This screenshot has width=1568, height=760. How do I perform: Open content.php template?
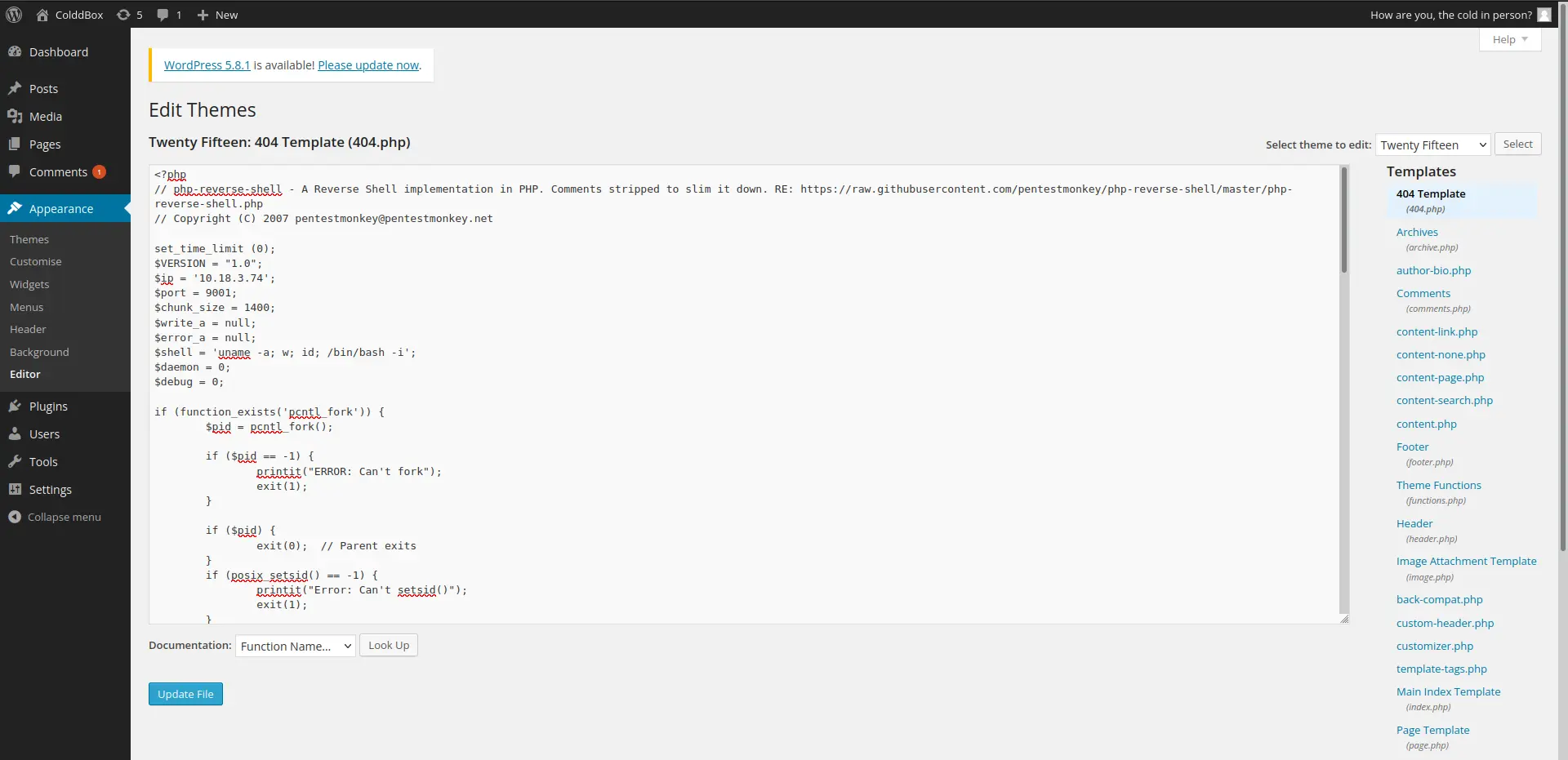click(x=1426, y=424)
